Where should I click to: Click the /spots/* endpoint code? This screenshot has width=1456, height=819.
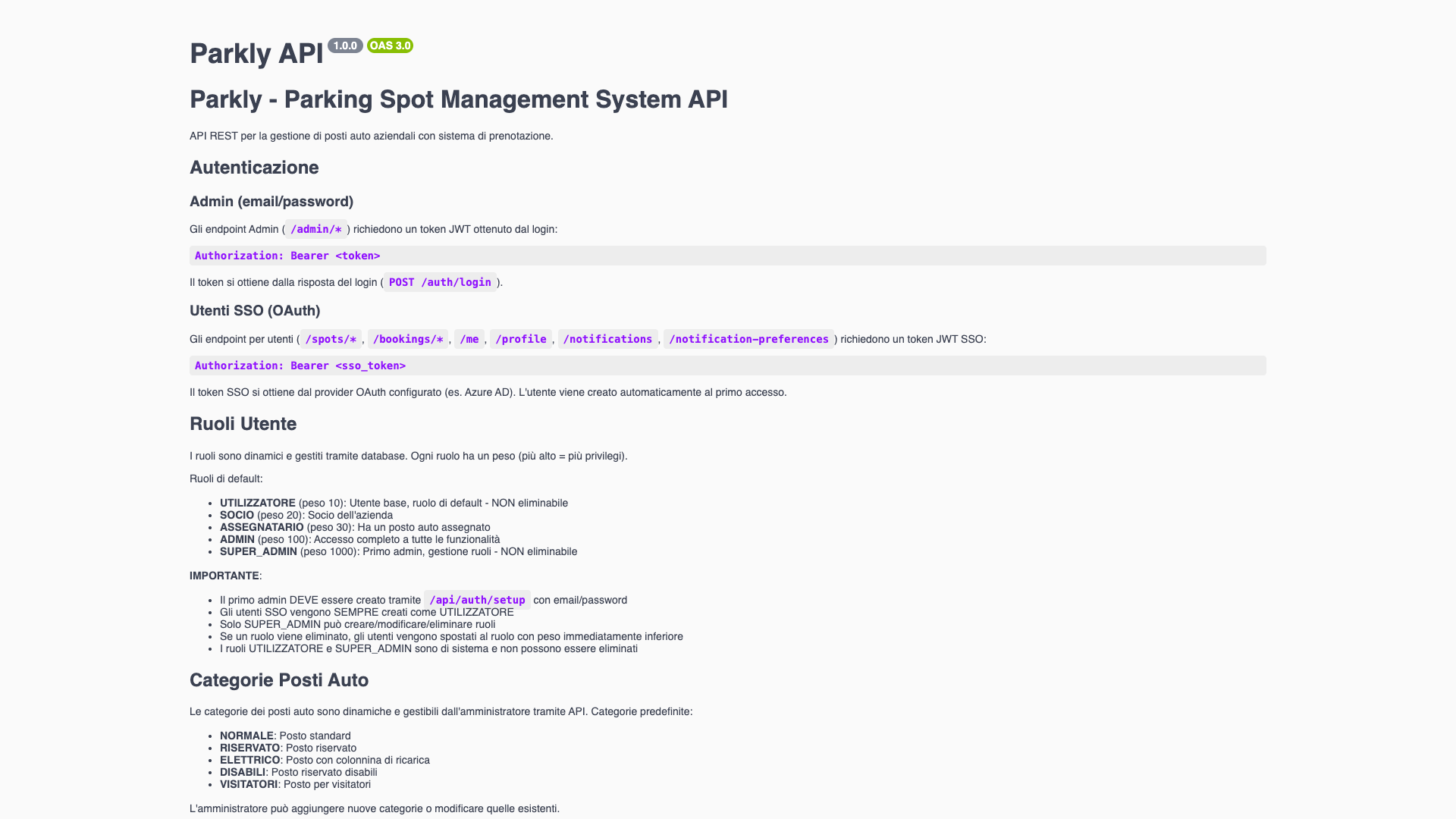click(x=331, y=339)
